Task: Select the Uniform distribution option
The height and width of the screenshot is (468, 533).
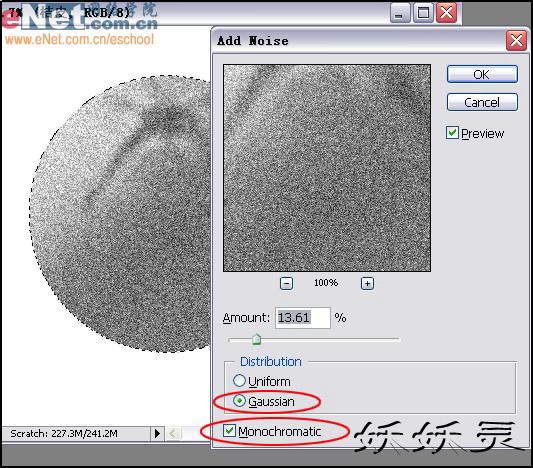Action: [239, 381]
